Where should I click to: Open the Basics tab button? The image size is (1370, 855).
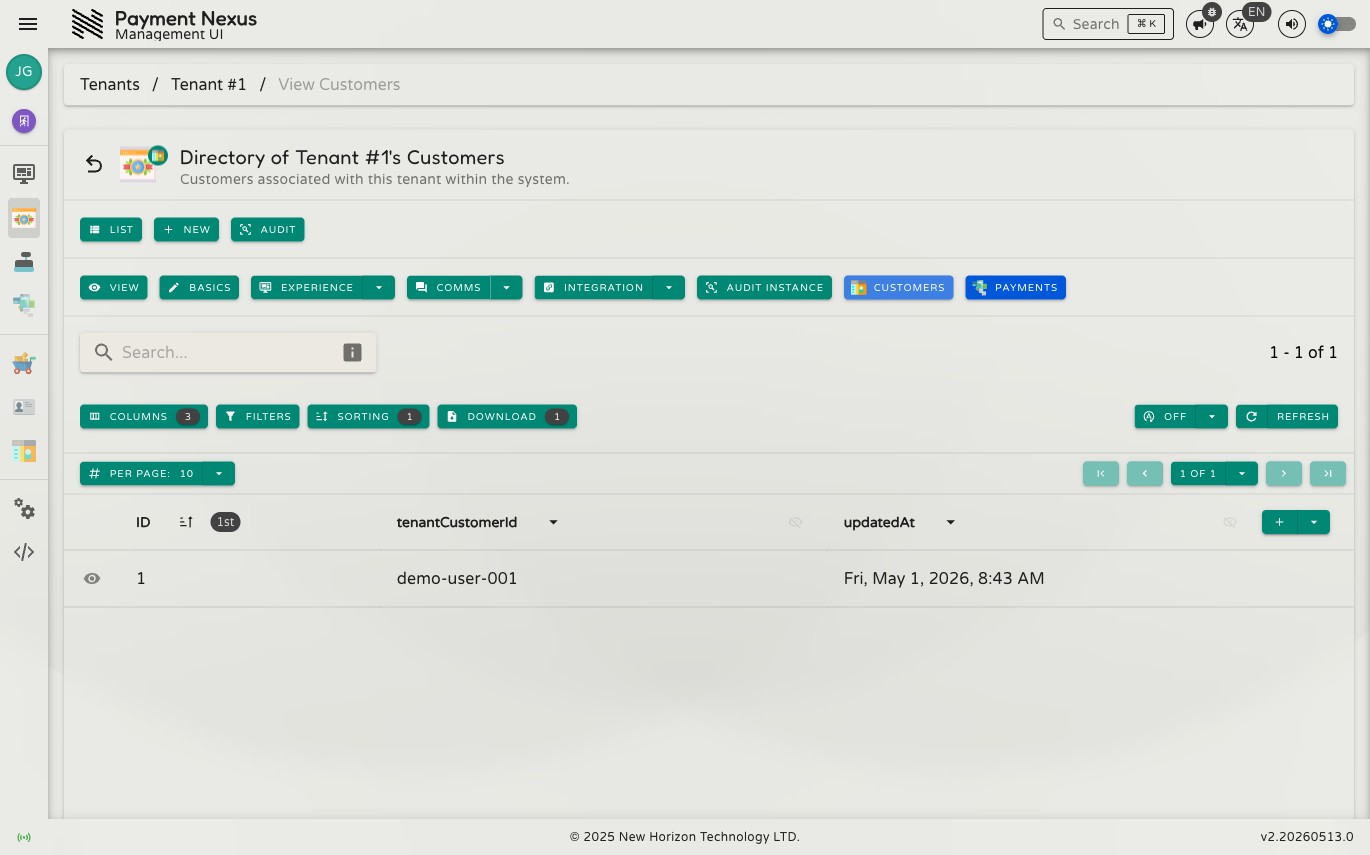click(199, 287)
